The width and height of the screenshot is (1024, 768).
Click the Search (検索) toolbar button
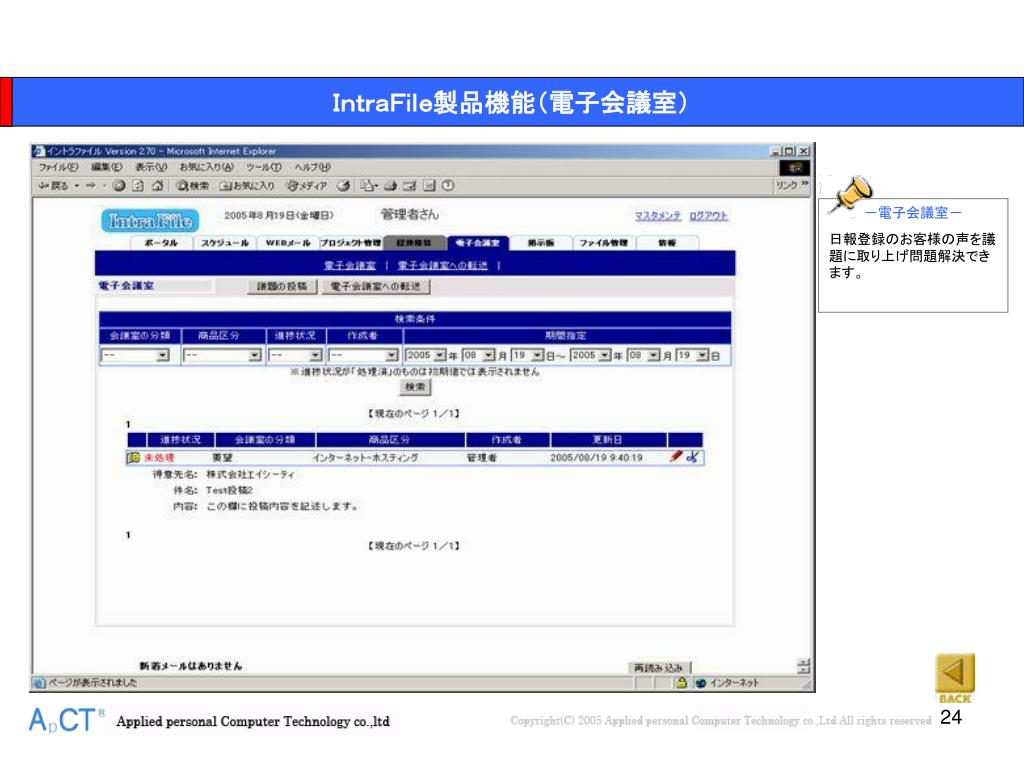pyautogui.click(x=193, y=185)
